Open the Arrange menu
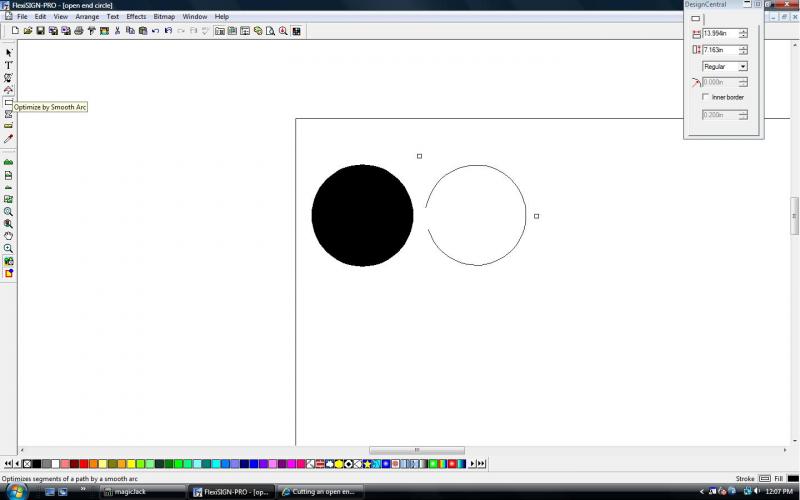 coord(87,16)
